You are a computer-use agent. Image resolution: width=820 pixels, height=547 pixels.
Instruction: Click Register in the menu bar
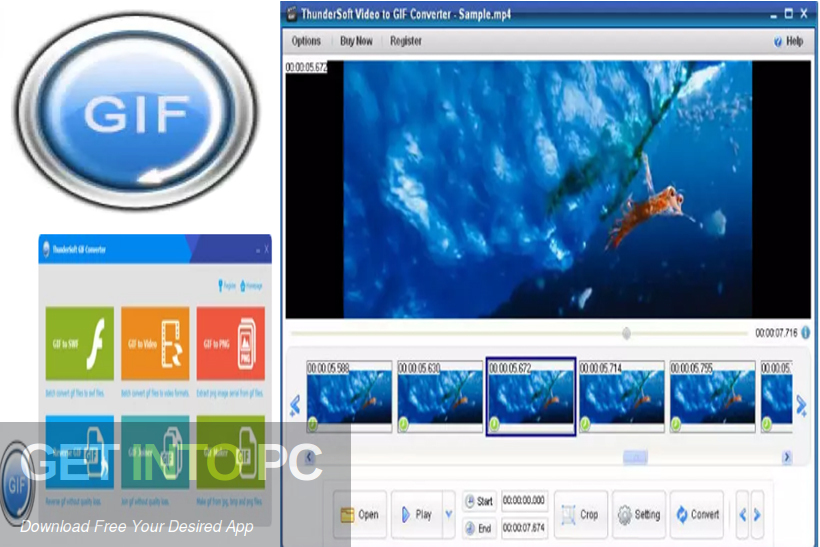coord(406,41)
